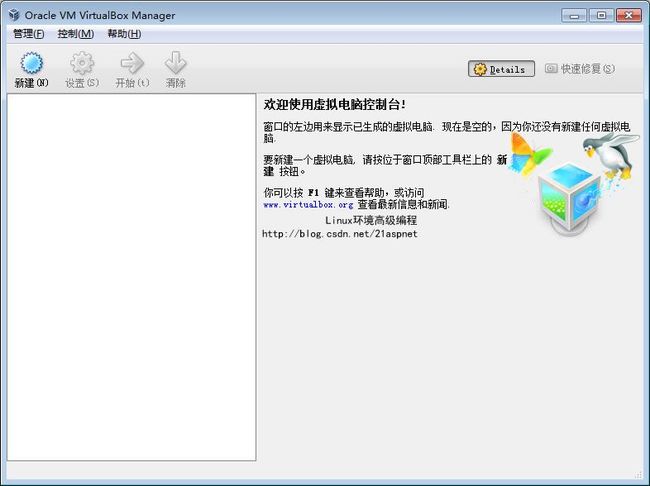
Task: Click the welcome heading 欢迎使用虚拟电脑控制台!
Action: (x=335, y=104)
